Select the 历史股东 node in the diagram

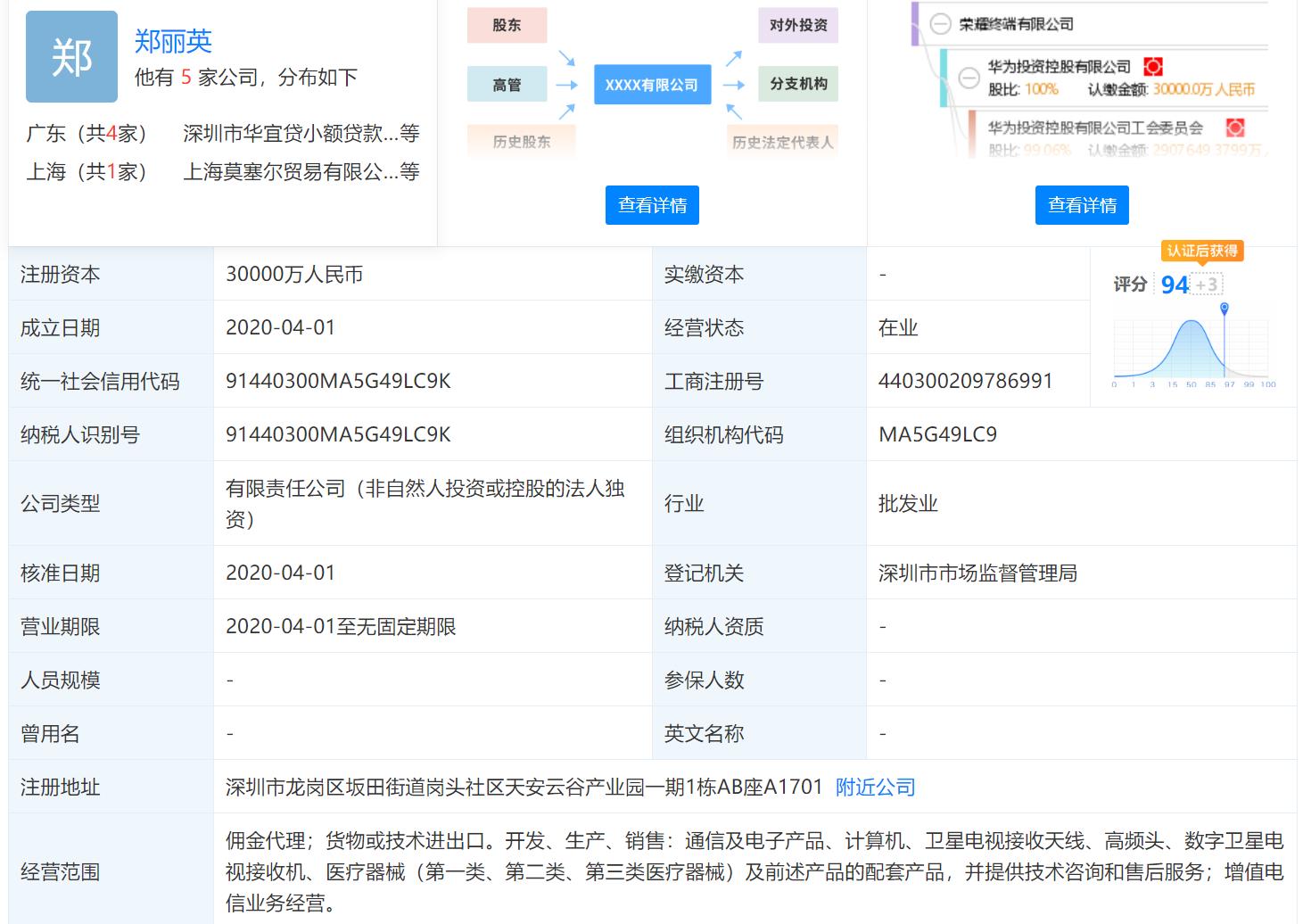tap(522, 142)
